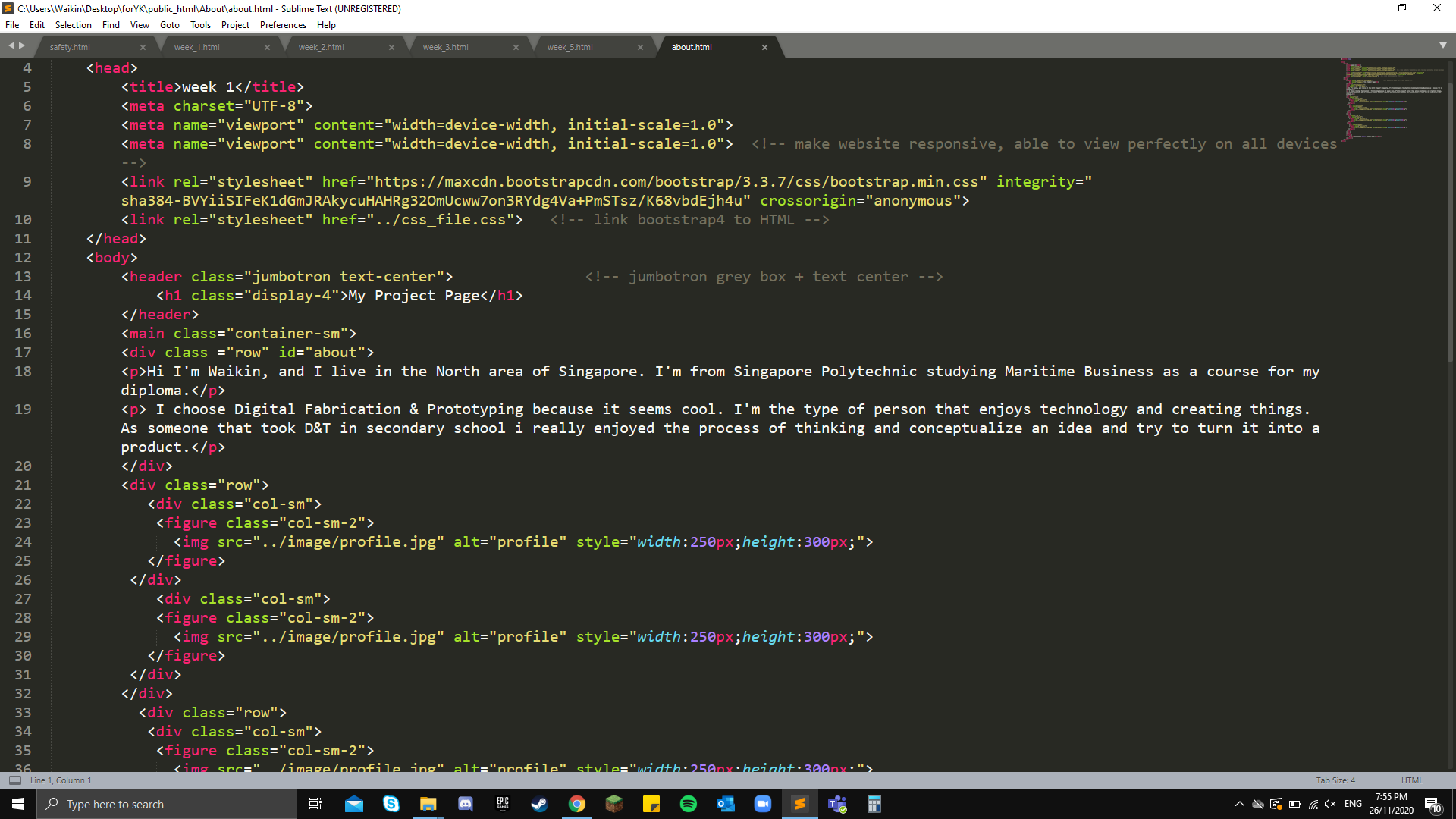Viewport: 1456px width, 819px height.
Task: Close the week_2.html tab
Action: [x=391, y=47]
